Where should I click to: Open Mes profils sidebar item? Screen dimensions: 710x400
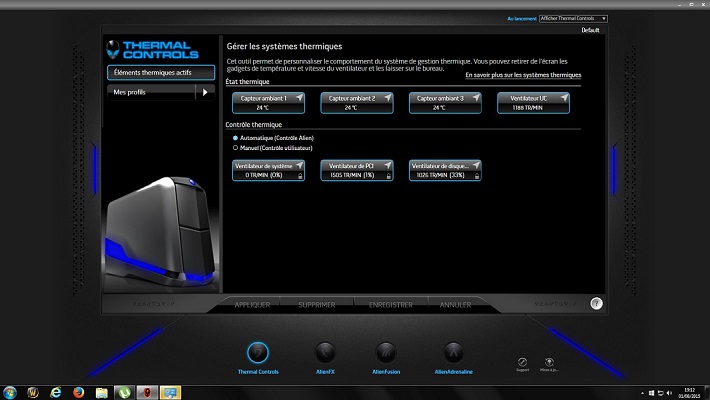tap(151, 92)
